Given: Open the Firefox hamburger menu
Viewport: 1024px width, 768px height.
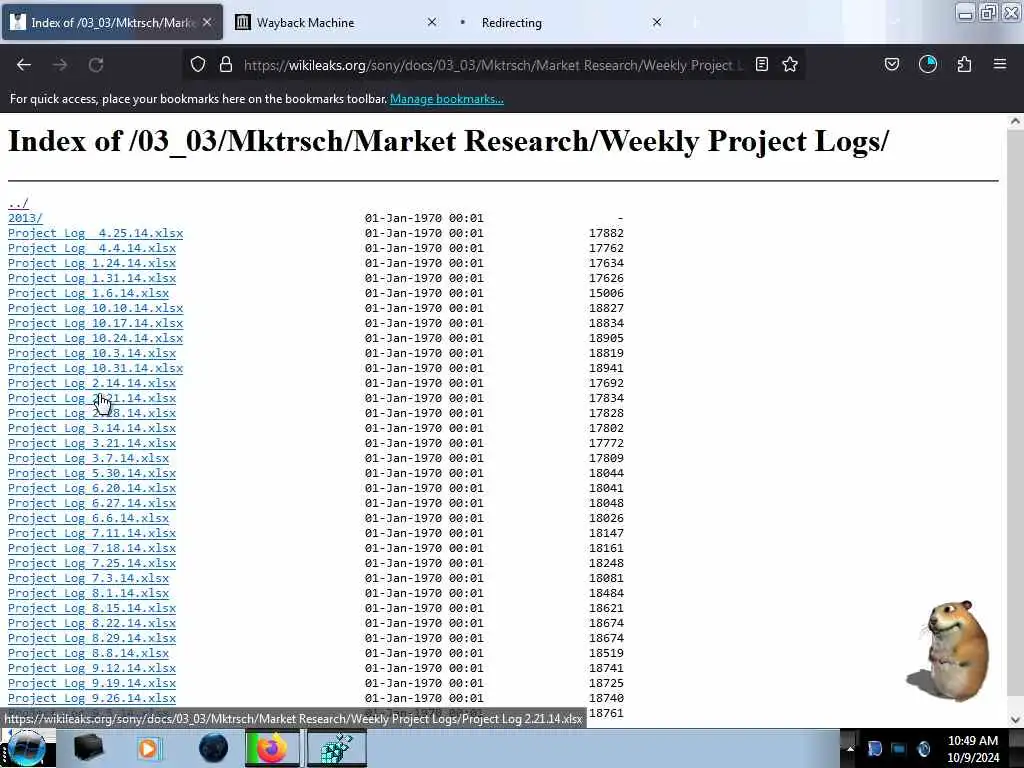Looking at the screenshot, I should click(x=1000, y=65).
